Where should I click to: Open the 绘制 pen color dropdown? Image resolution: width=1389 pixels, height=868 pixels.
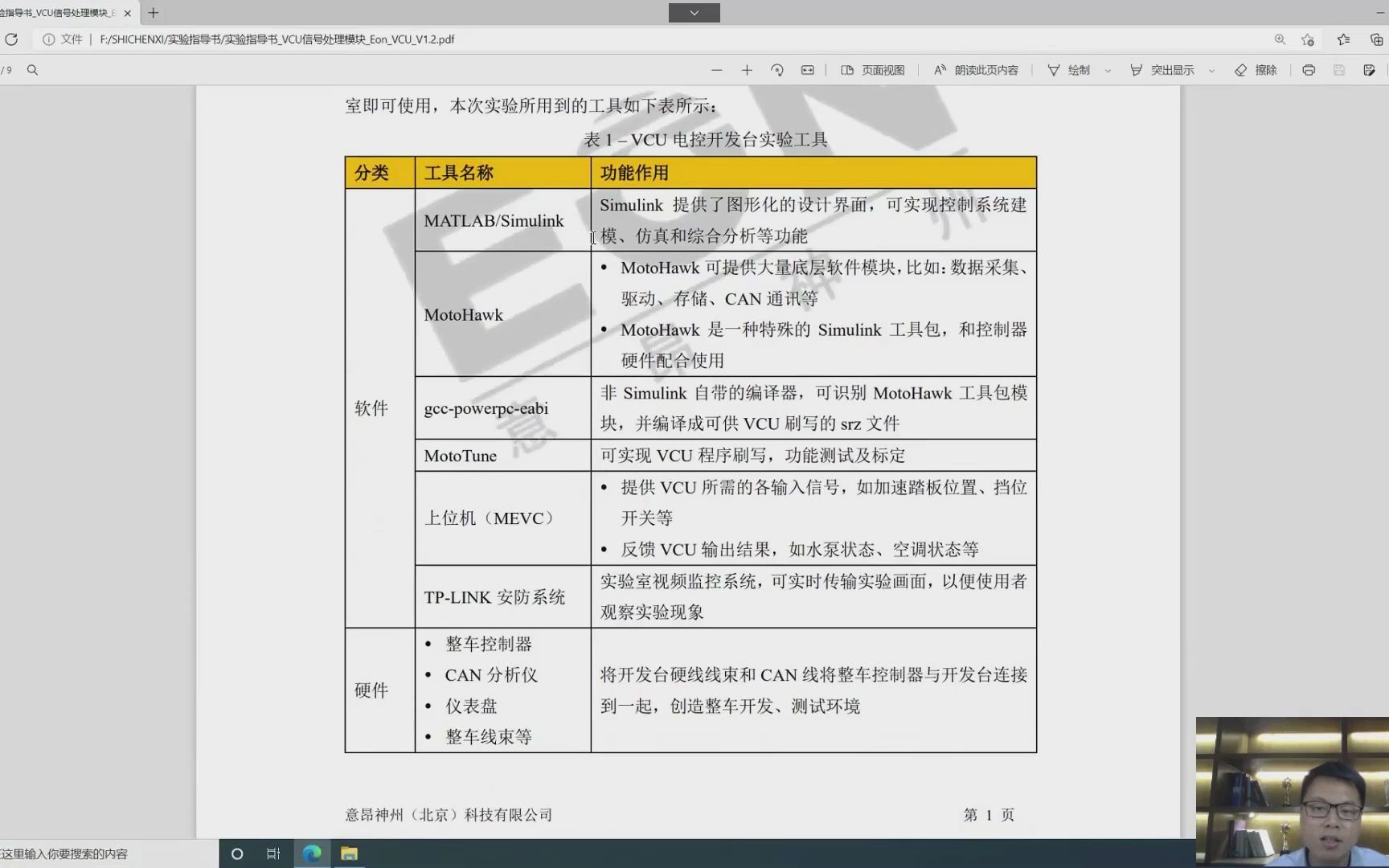pos(1107,70)
